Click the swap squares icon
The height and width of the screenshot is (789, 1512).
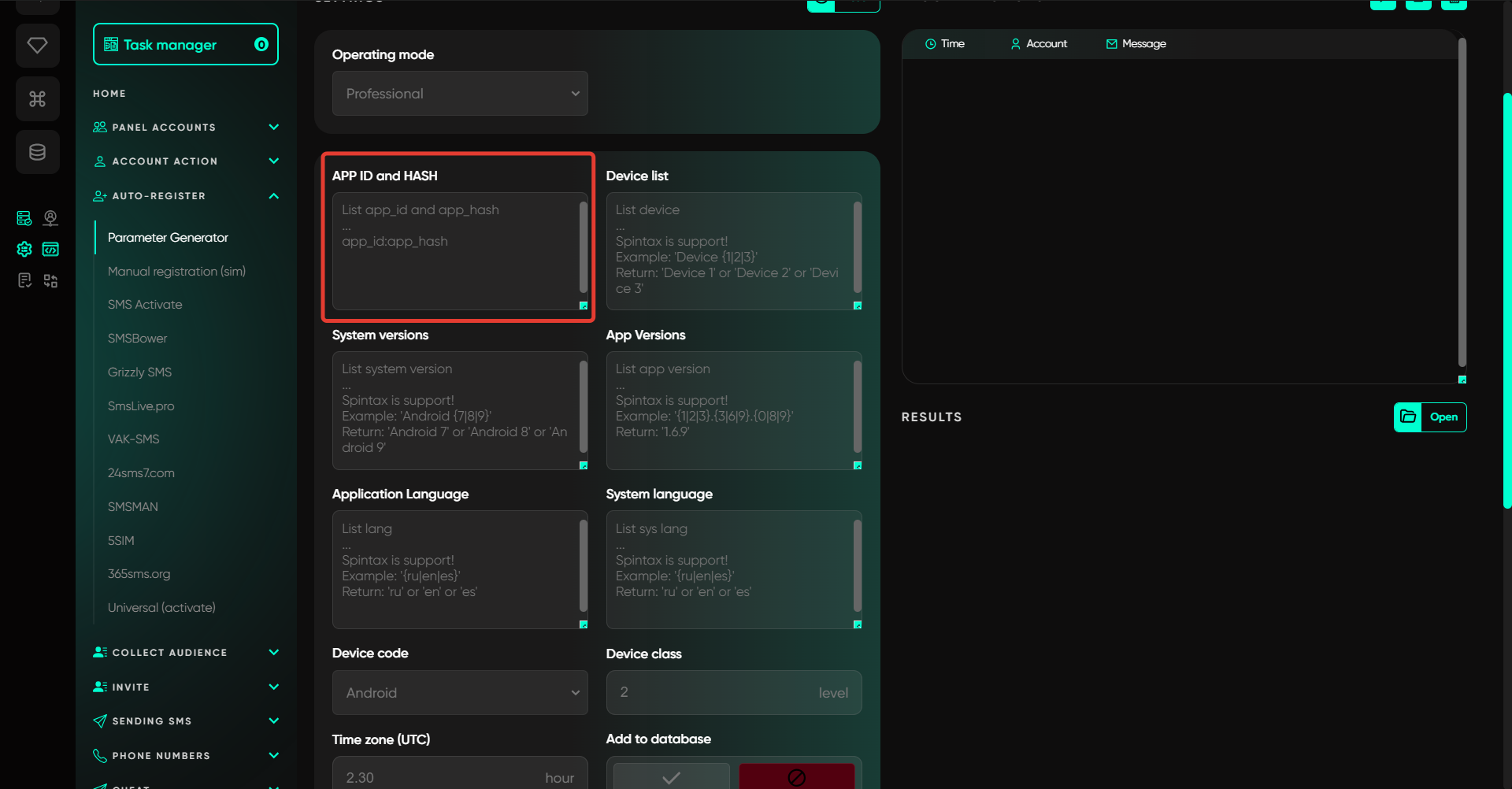coord(50,281)
